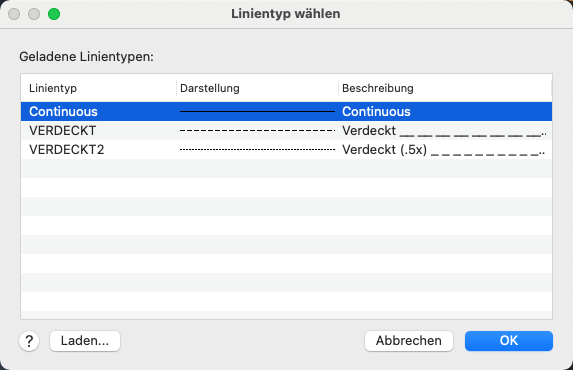Image resolution: width=573 pixels, height=370 pixels.
Task: Click the divider between Linientyp and Darstellung columns
Action: pos(177,88)
